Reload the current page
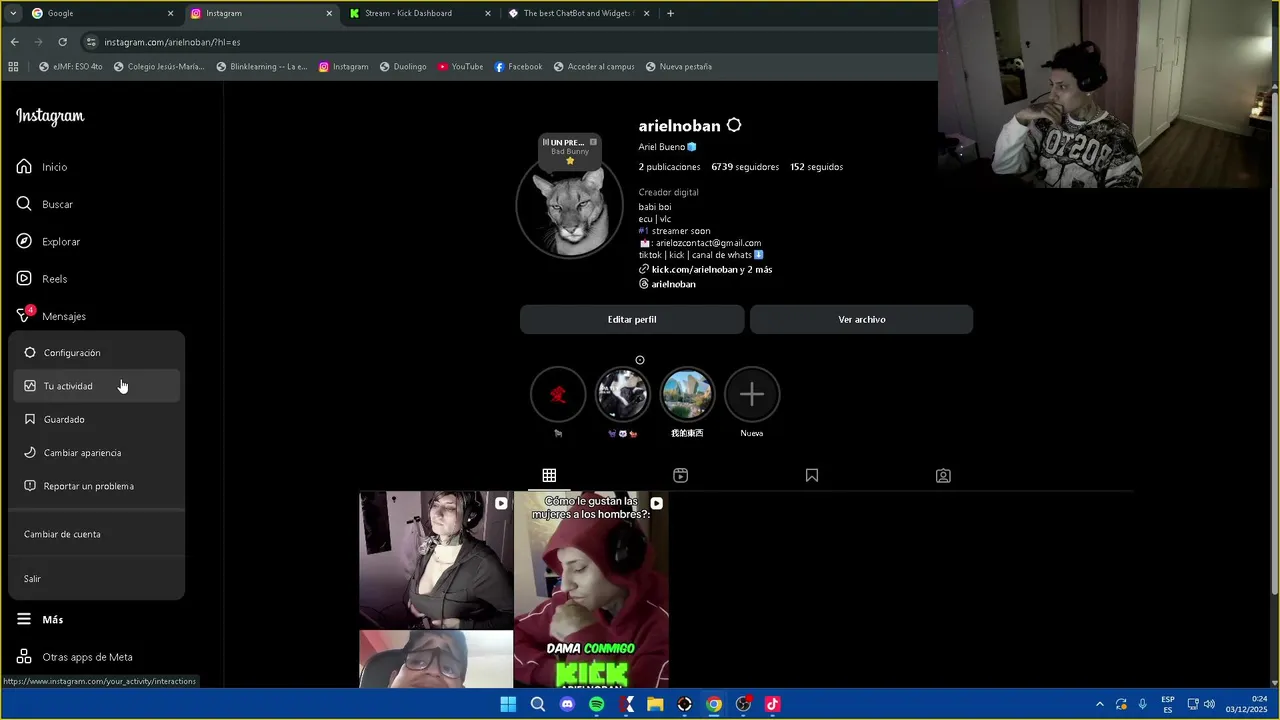 (62, 42)
